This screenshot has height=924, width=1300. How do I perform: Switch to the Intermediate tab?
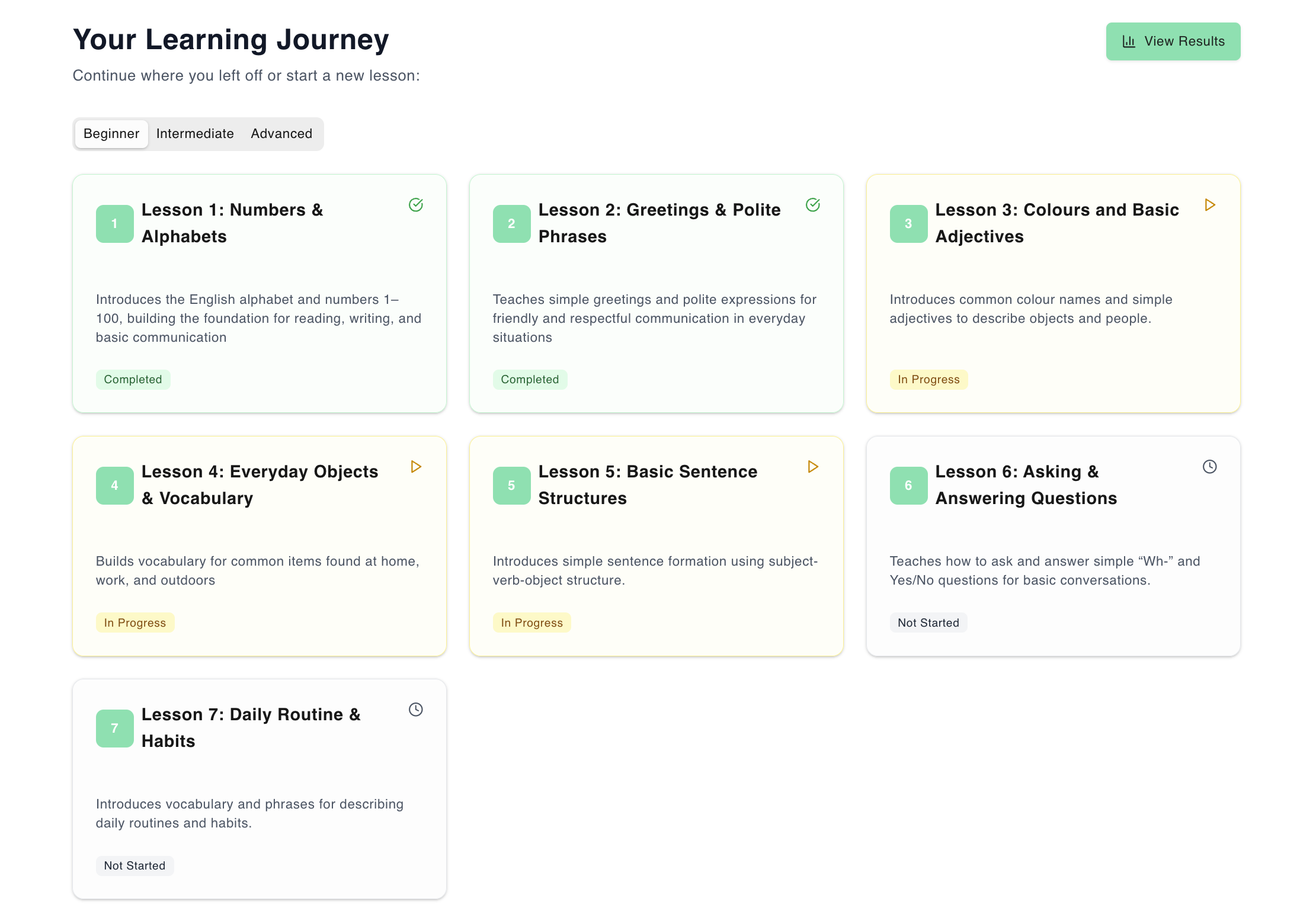[x=195, y=134]
